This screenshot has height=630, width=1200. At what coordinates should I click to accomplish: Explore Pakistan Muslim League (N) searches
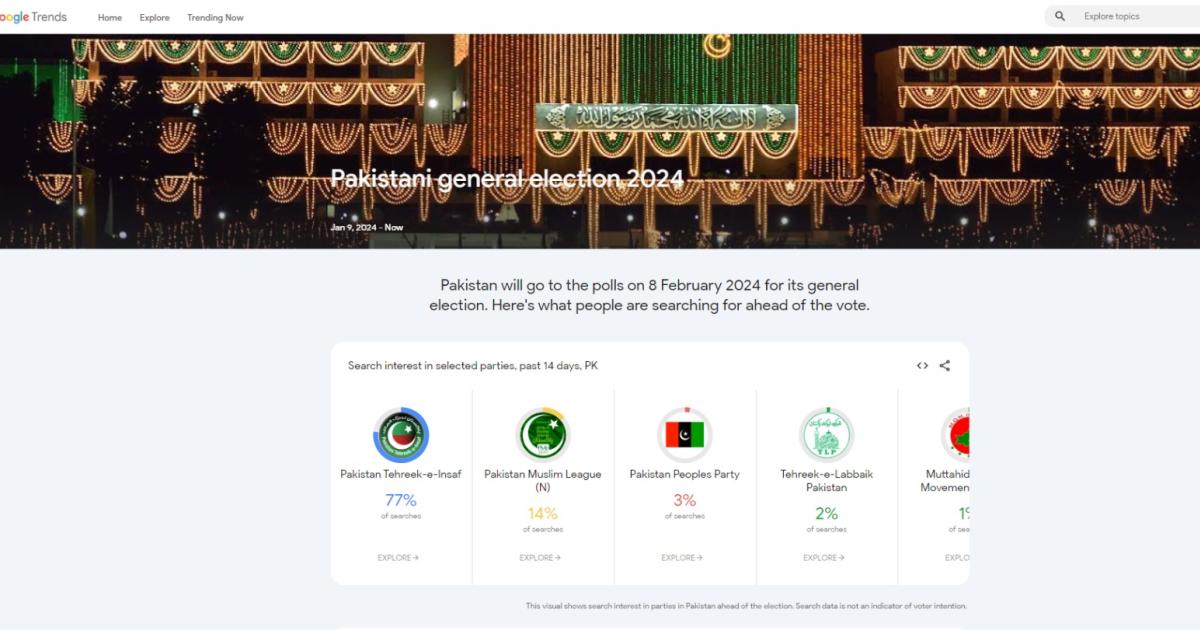tap(540, 558)
